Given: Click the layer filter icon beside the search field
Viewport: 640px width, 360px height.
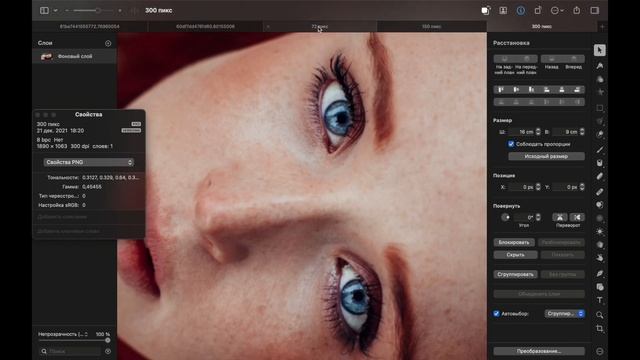Looking at the screenshot, I should click(108, 351).
